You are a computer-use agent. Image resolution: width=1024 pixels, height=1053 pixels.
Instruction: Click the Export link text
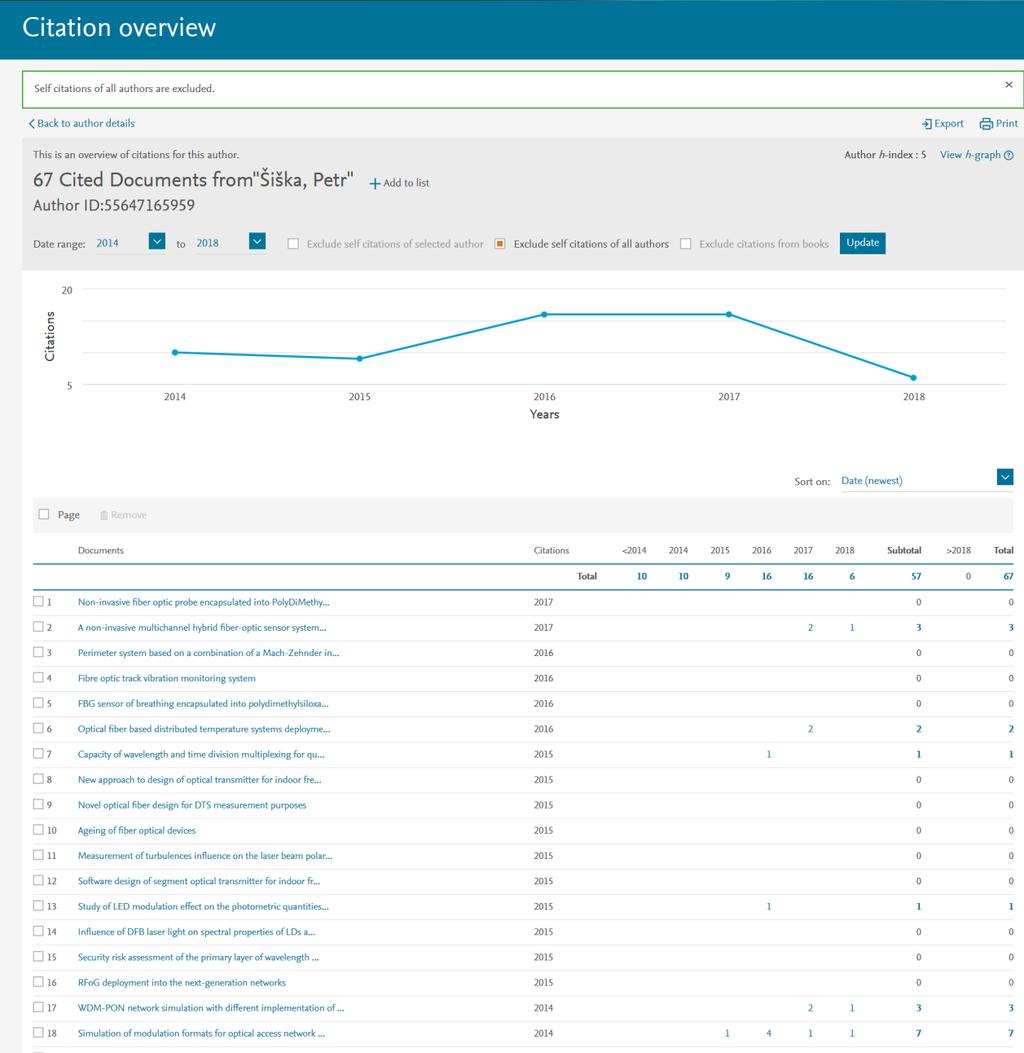pos(949,124)
